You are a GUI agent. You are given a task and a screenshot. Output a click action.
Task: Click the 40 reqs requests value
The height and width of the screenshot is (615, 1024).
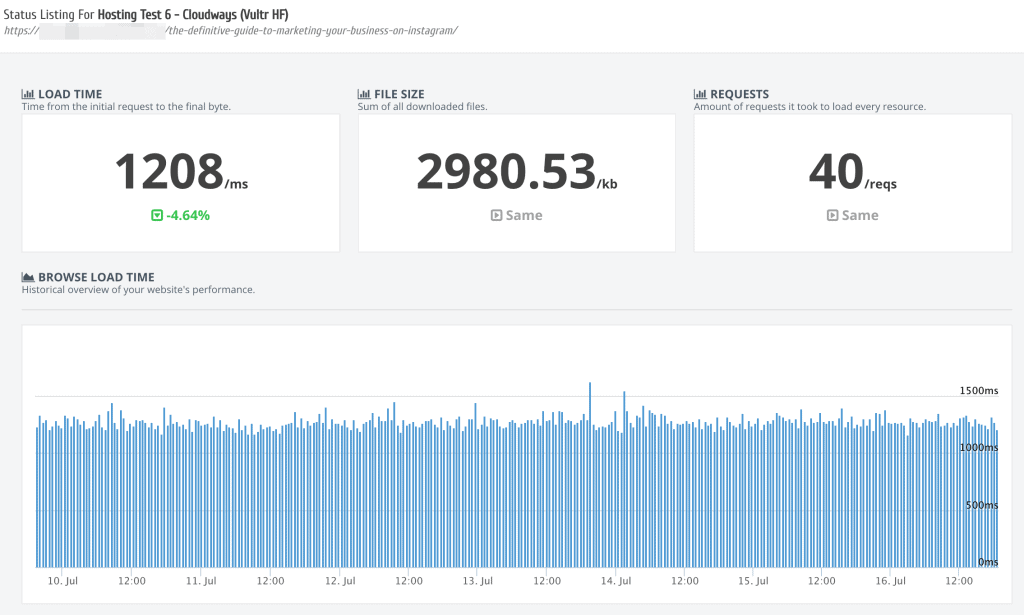(836, 171)
